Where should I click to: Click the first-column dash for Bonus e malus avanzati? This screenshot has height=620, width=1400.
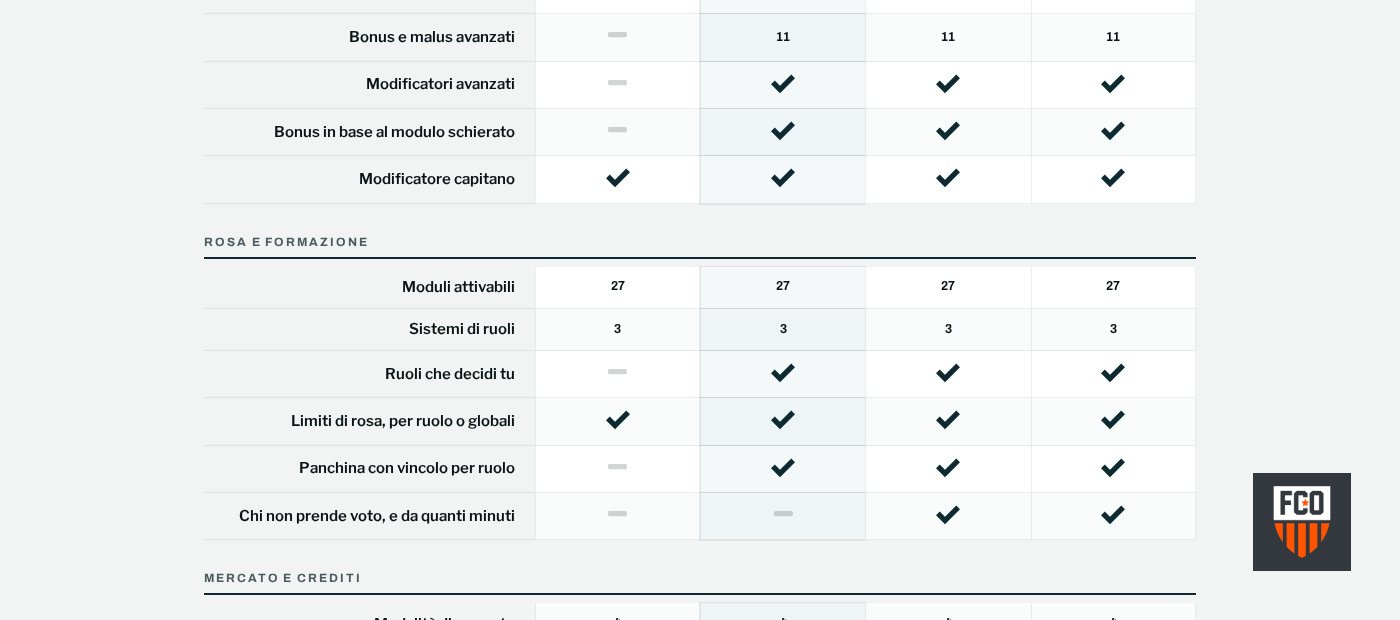point(618,35)
